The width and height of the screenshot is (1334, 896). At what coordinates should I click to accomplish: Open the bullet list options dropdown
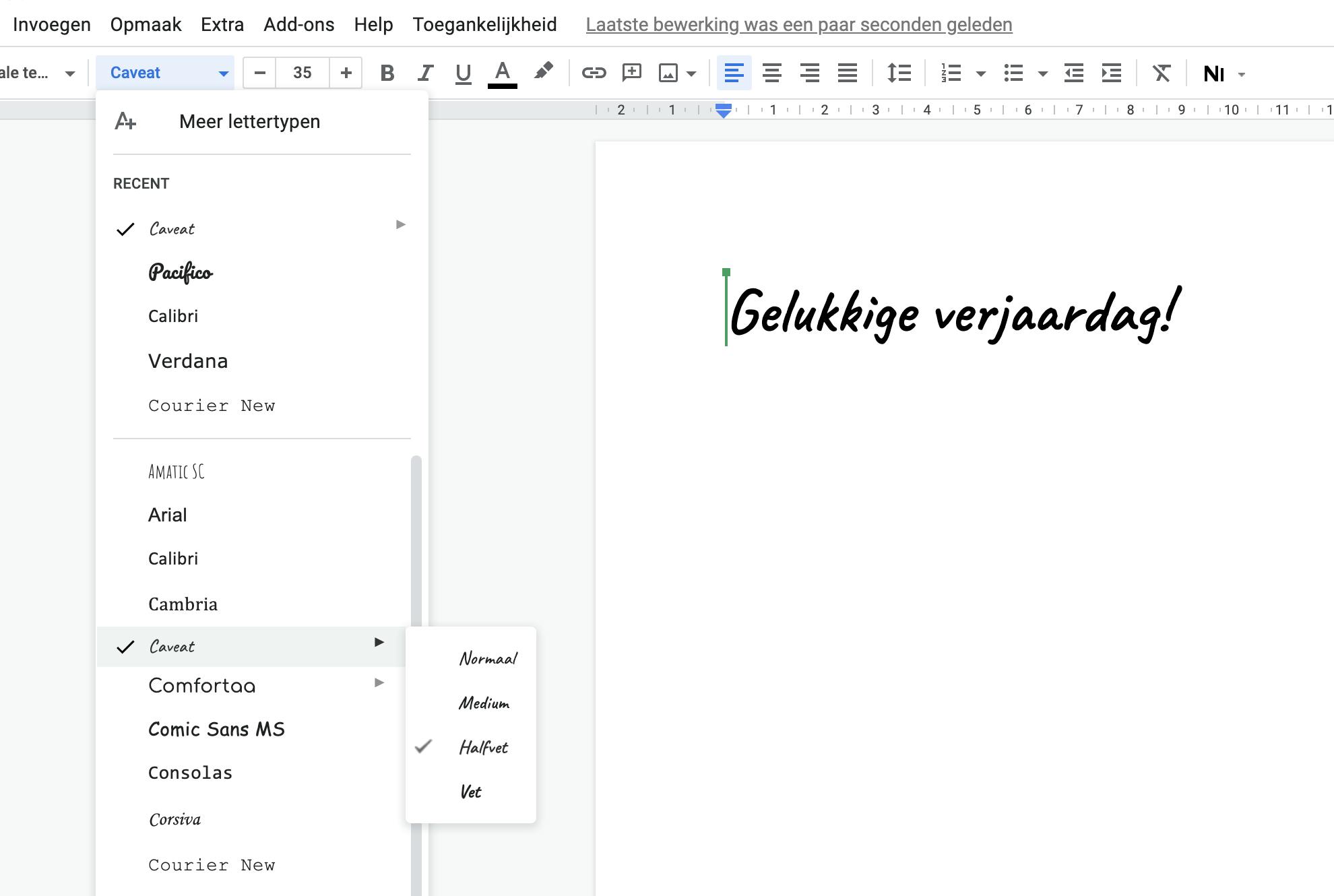click(1044, 73)
